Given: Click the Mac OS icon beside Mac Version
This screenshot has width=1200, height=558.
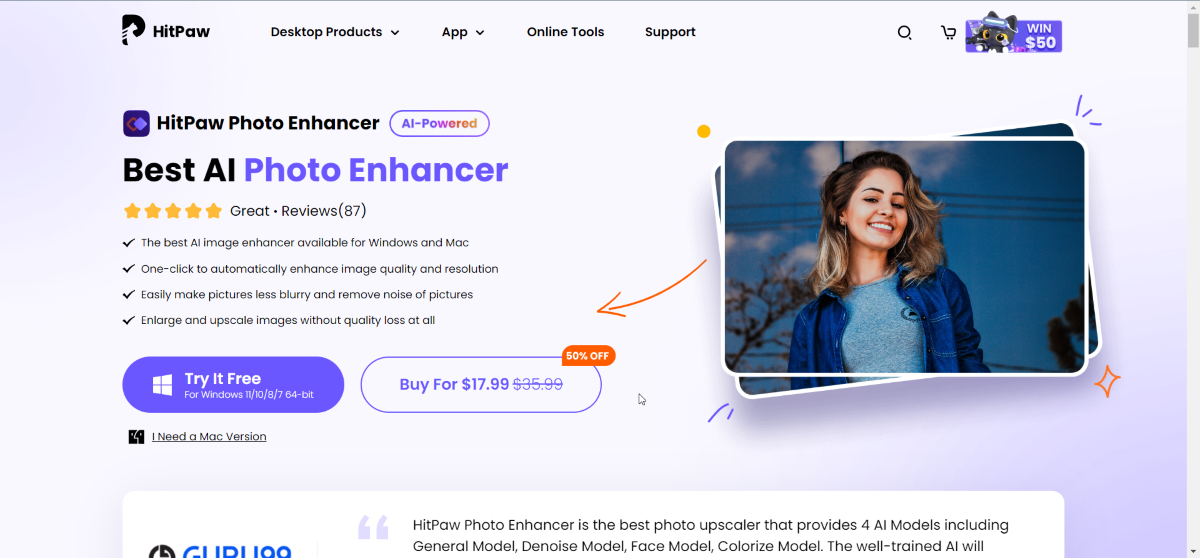Looking at the screenshot, I should tap(136, 437).
